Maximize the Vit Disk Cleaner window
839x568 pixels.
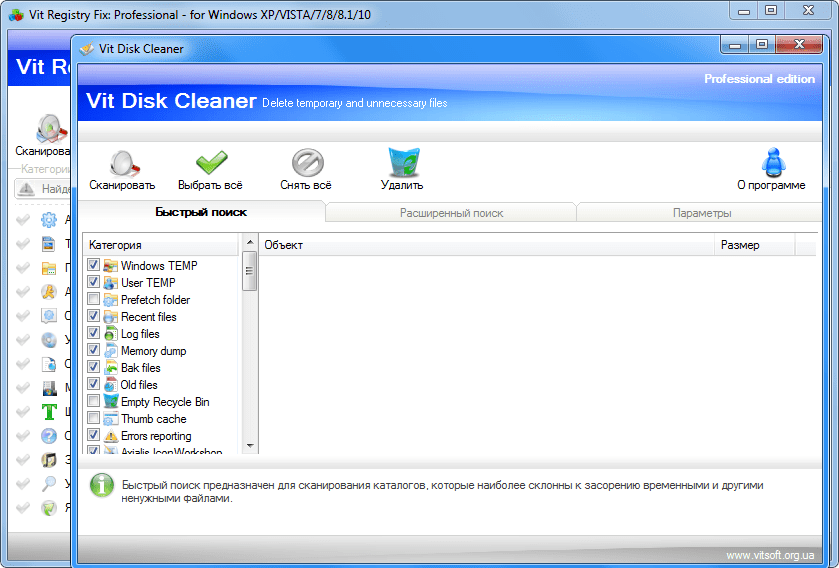(x=762, y=44)
